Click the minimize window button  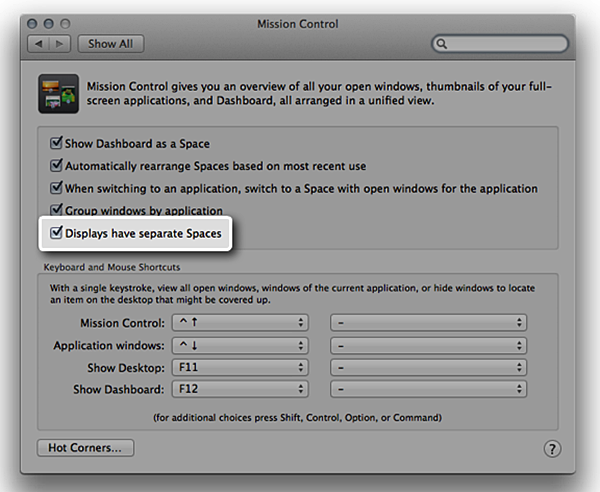click(49, 24)
